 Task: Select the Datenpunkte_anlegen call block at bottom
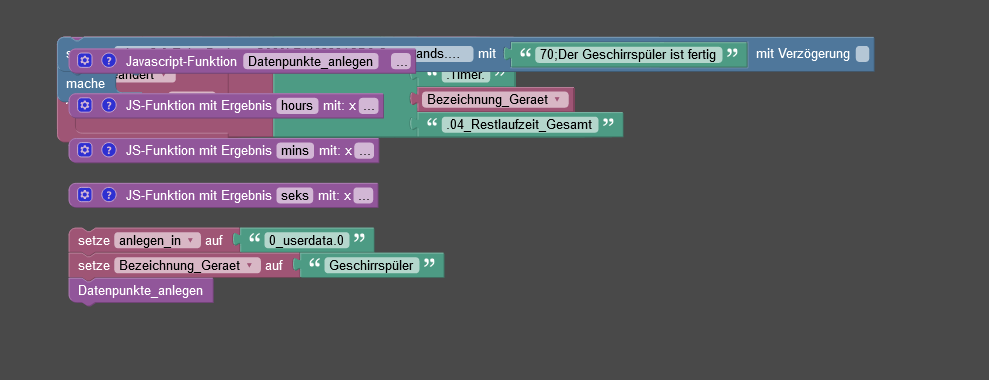[141, 290]
